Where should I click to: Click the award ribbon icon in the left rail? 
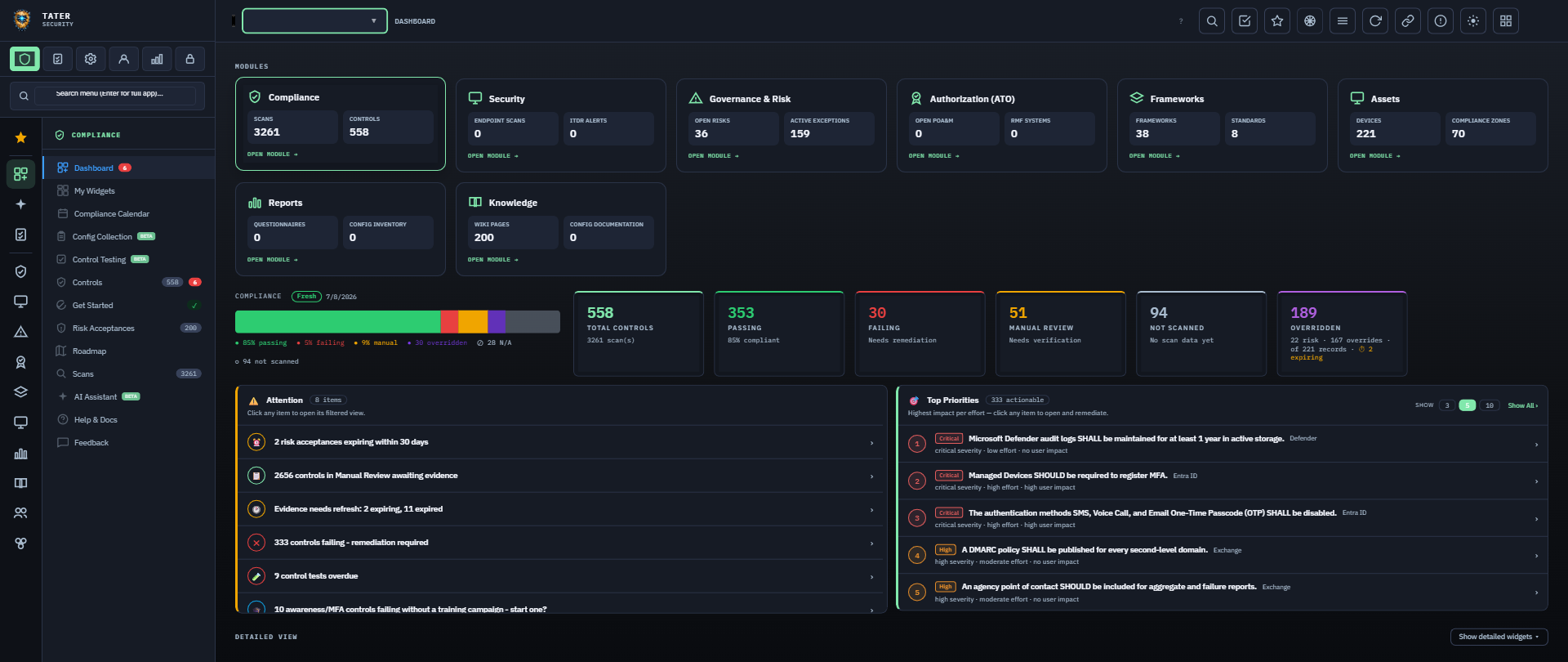coord(21,362)
